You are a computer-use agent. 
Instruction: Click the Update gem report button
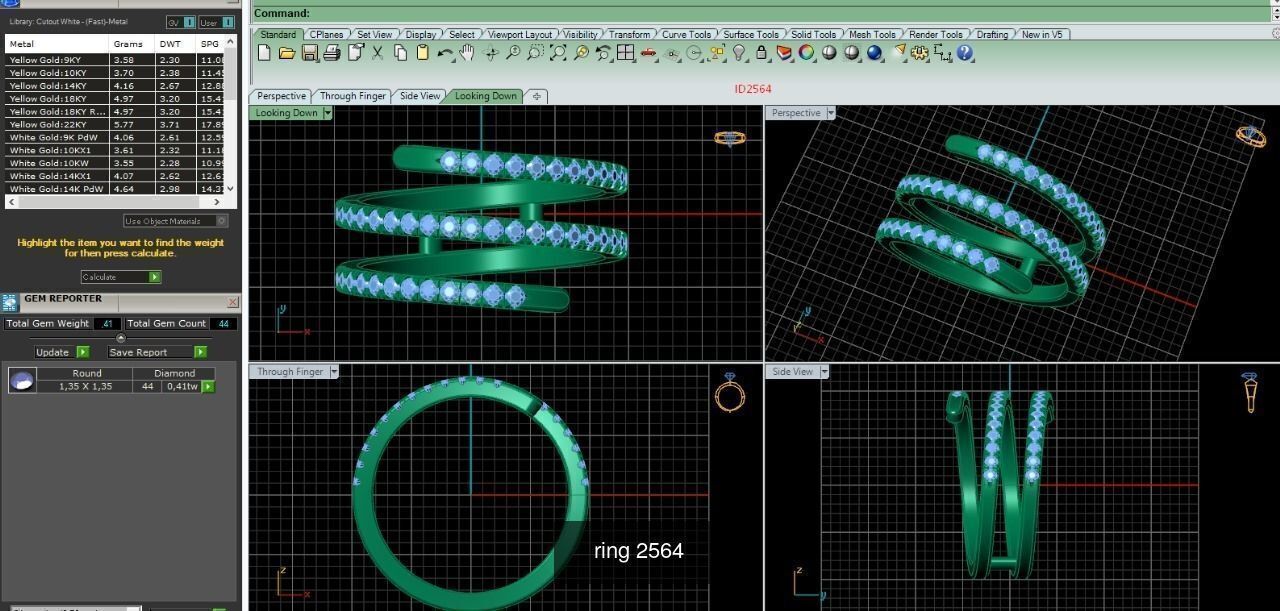pyautogui.click(x=62, y=352)
